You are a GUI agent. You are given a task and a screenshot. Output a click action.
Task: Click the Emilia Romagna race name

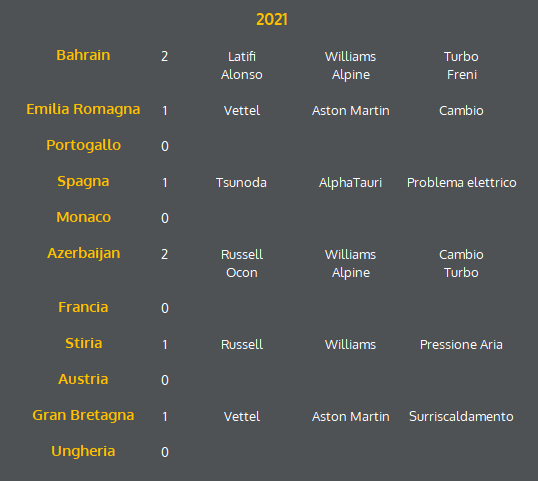tap(83, 109)
